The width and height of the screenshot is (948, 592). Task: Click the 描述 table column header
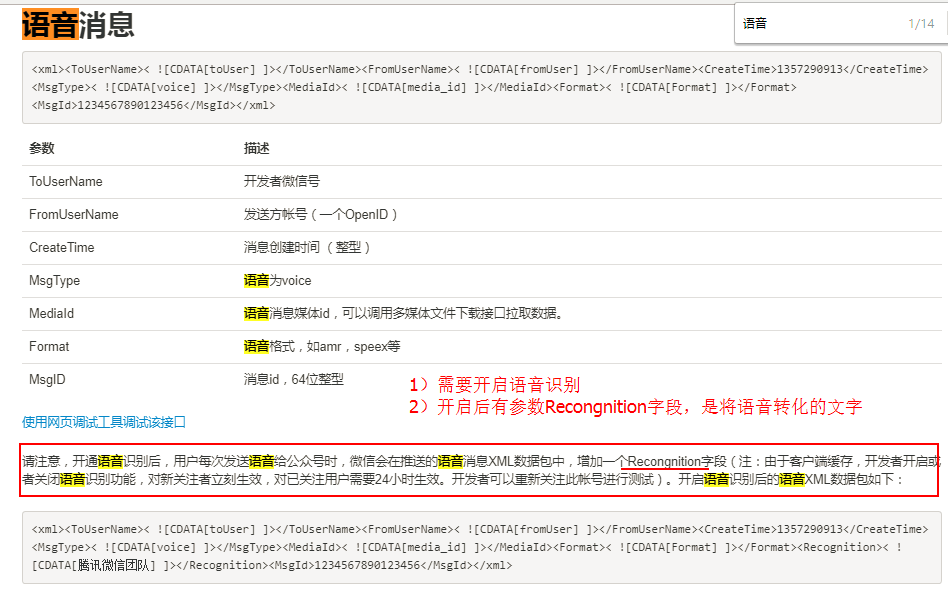pyautogui.click(x=257, y=148)
